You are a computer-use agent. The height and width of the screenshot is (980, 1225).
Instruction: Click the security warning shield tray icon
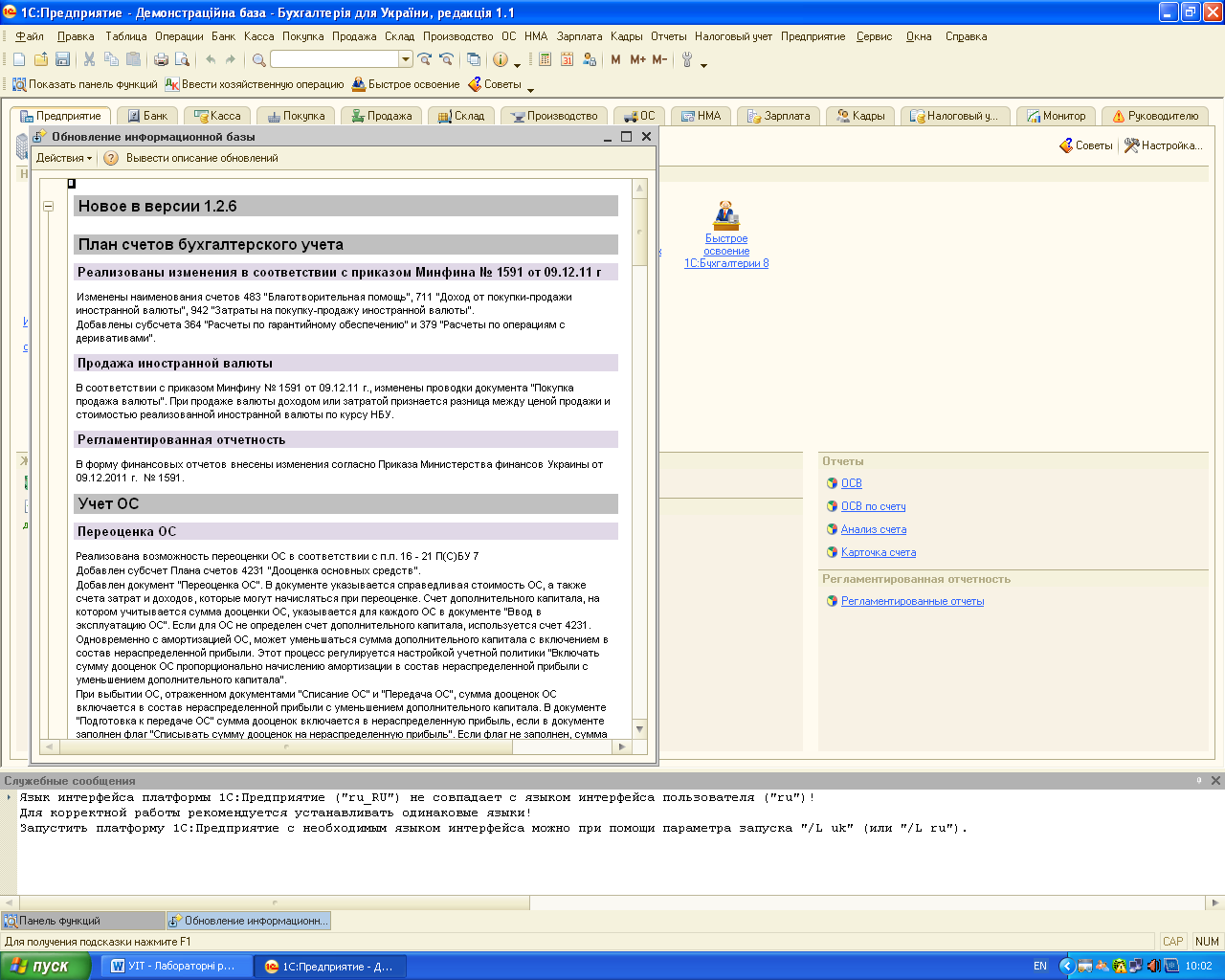tap(1120, 966)
